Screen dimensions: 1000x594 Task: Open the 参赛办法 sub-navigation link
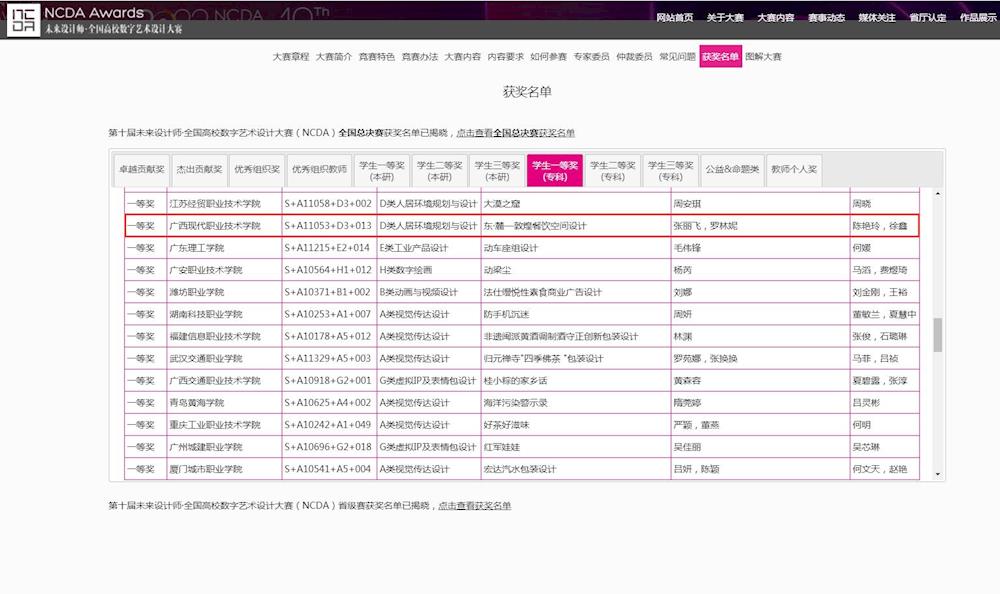tap(420, 57)
